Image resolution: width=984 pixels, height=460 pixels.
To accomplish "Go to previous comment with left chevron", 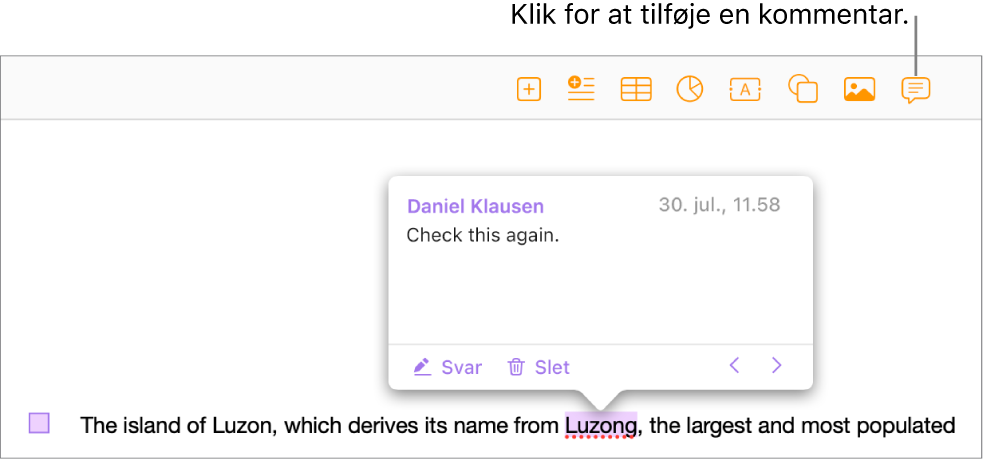I will [x=735, y=365].
